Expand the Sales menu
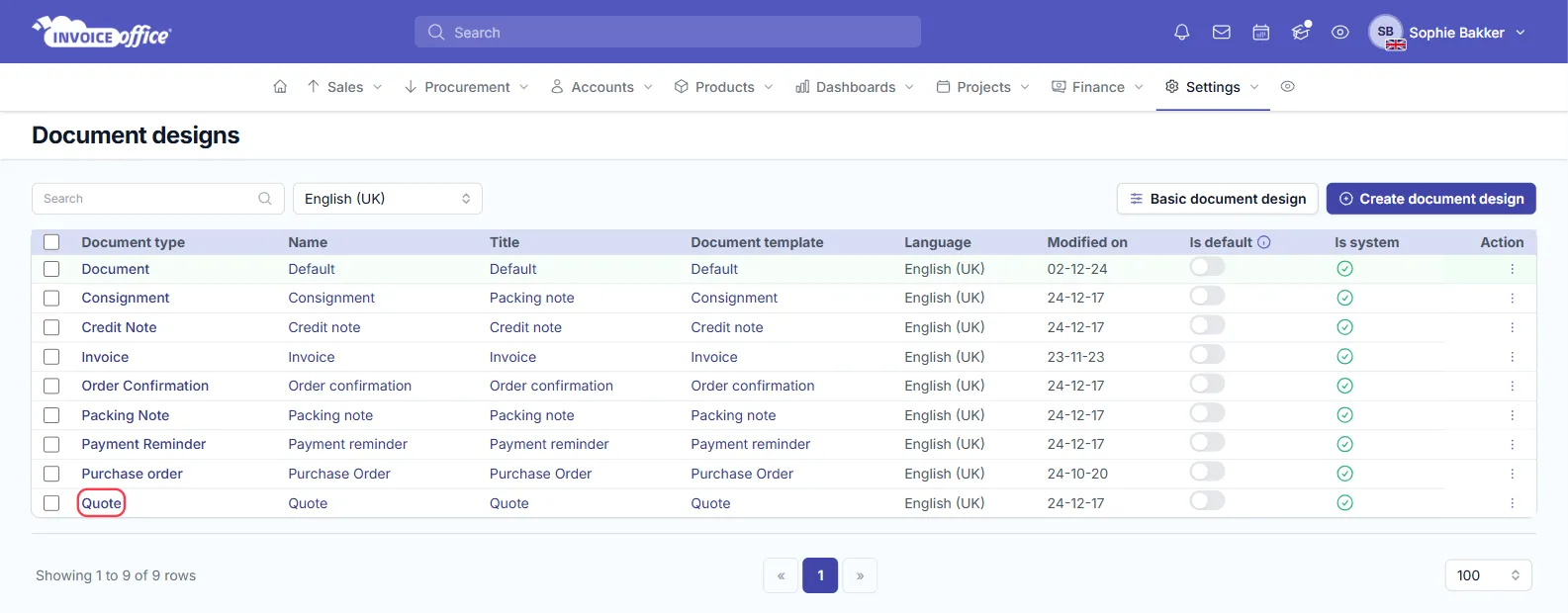 coord(344,87)
